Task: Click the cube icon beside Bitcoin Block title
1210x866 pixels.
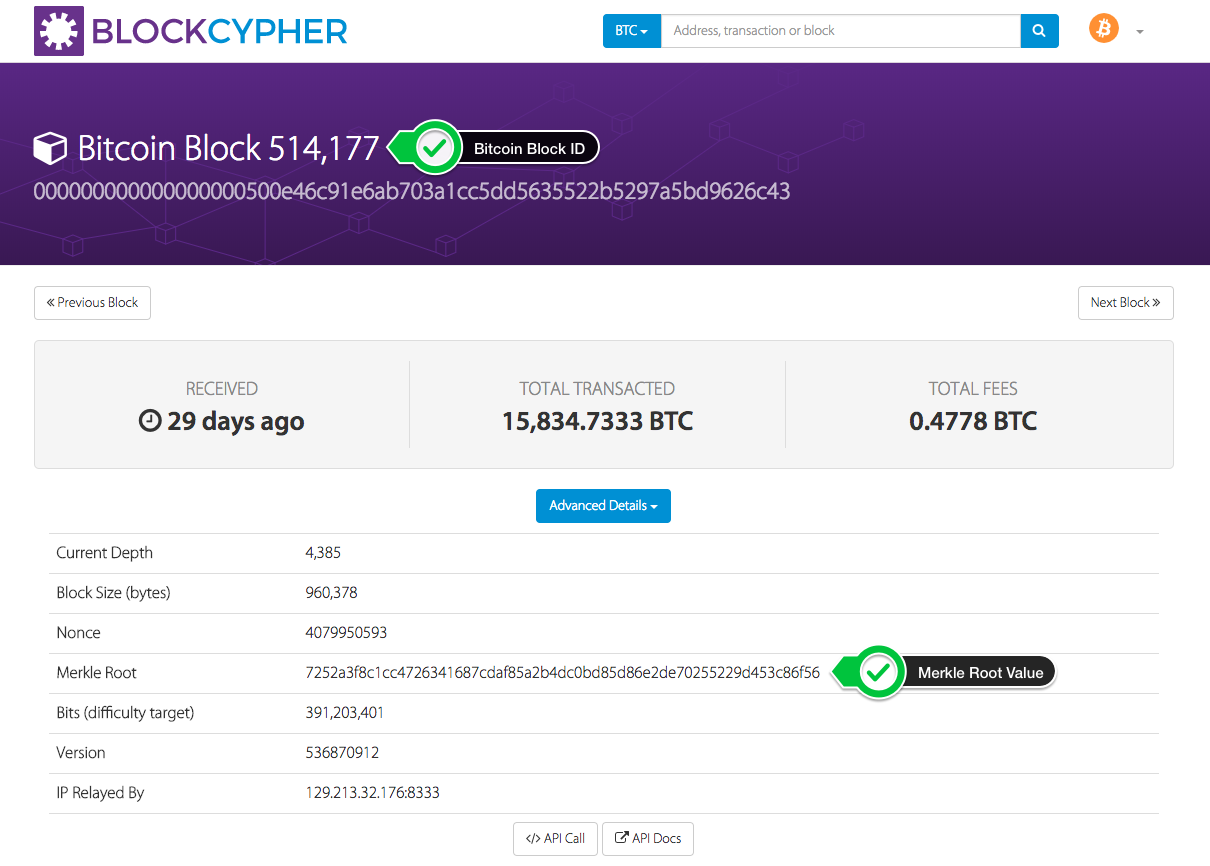Action: (x=51, y=149)
